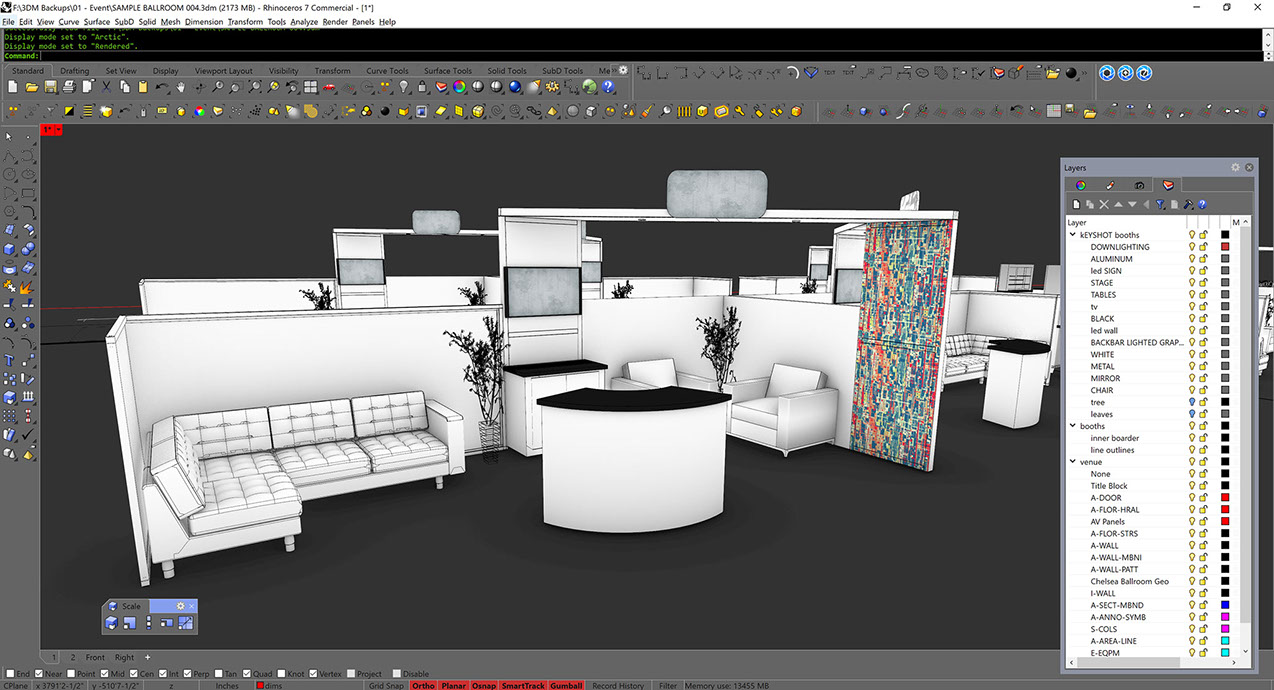Turn off visibility bulb for STAGE layer
Viewport: 1274px width, 690px height.
(1192, 283)
